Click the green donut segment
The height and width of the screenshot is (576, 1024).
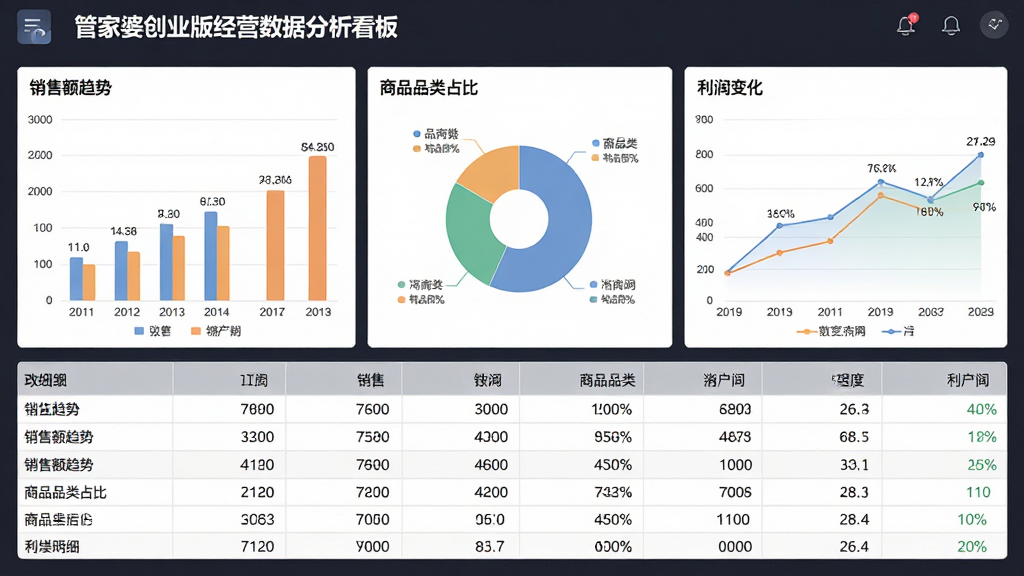(x=472, y=235)
